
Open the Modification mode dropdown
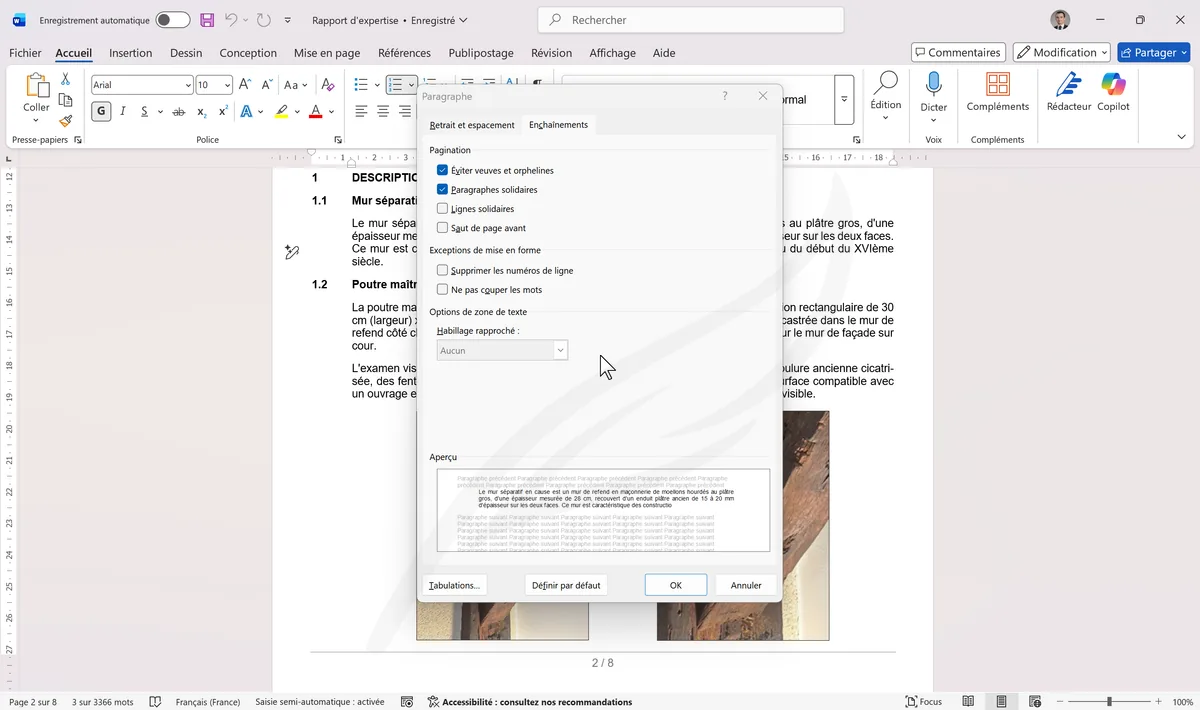pos(1061,52)
